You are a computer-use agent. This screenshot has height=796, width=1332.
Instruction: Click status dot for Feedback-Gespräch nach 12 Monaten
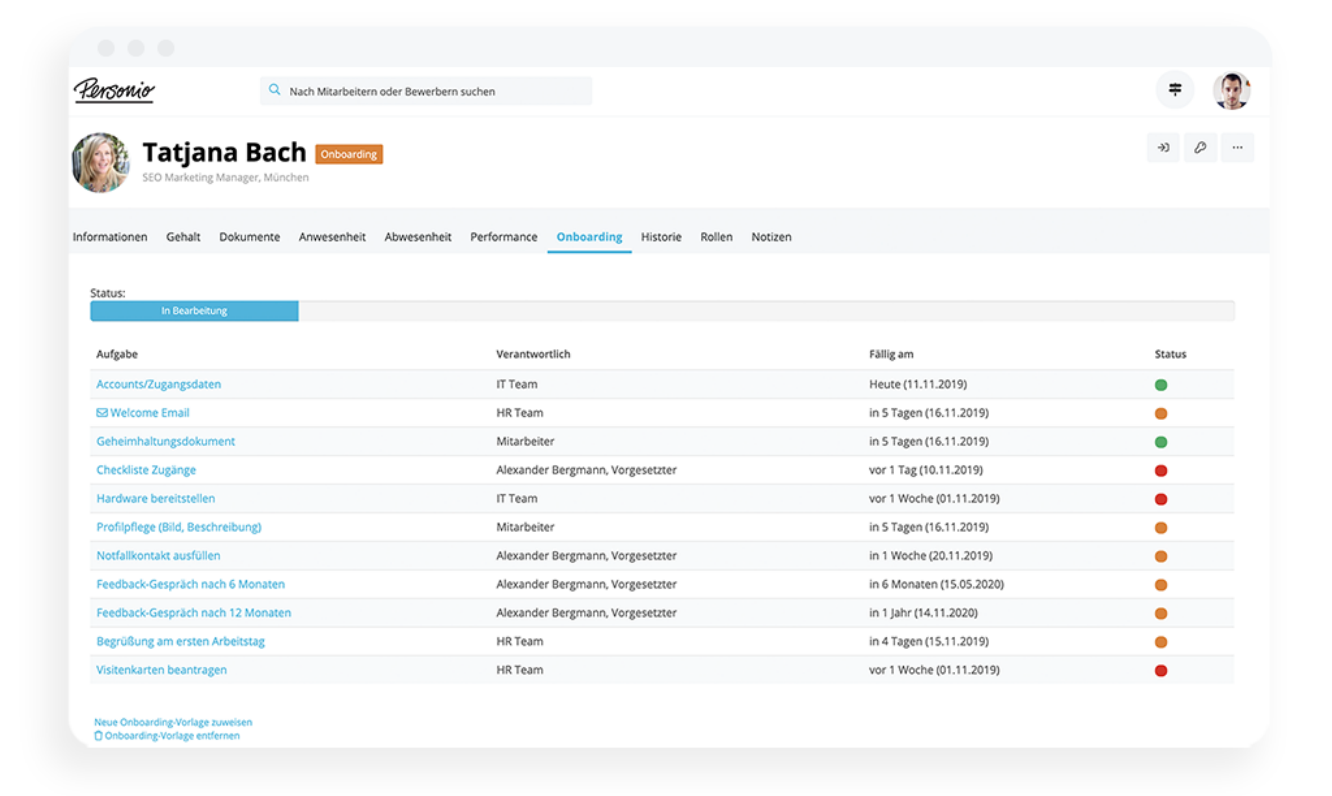coord(1161,613)
